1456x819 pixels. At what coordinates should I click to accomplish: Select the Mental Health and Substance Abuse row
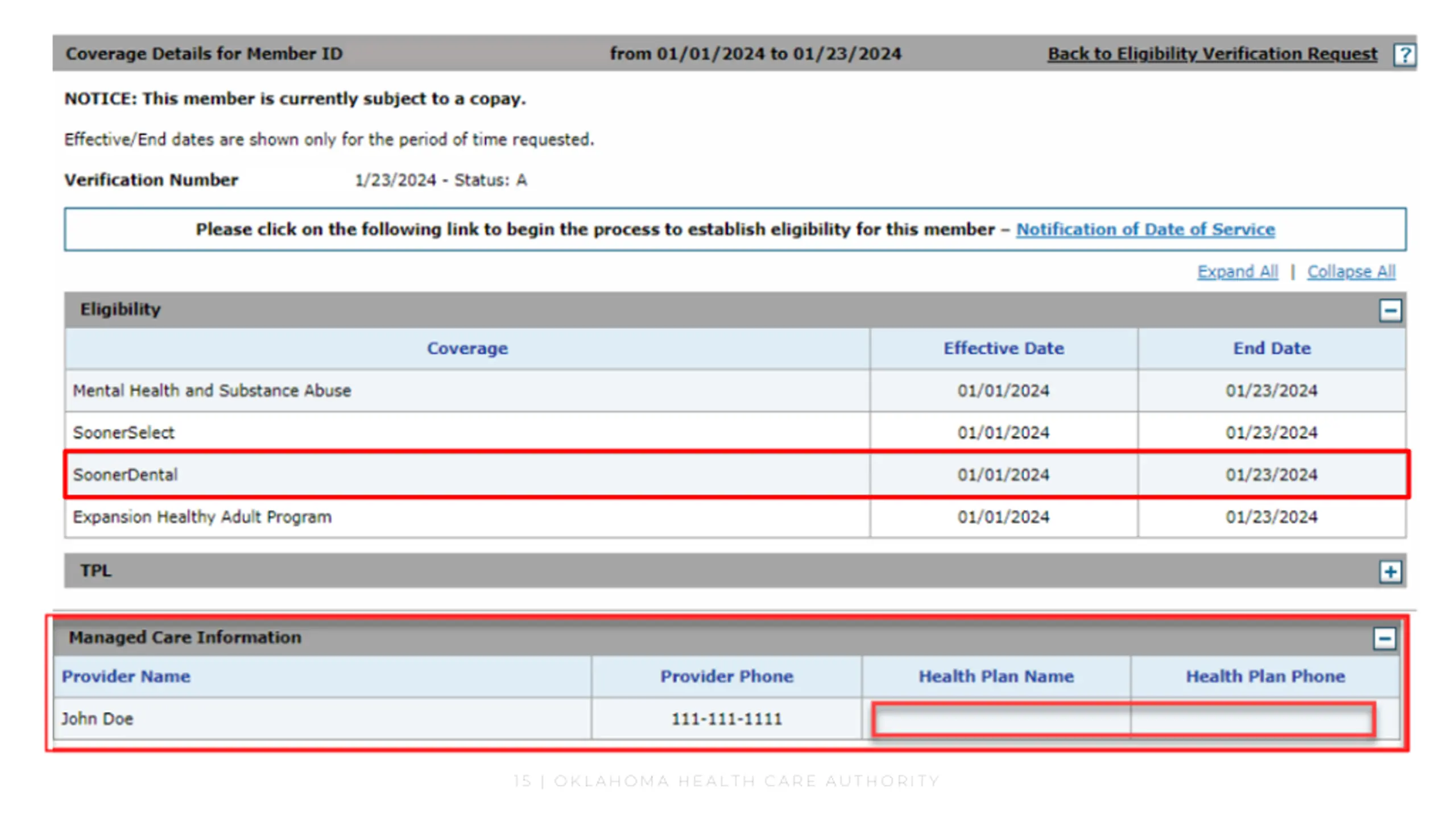[735, 391]
